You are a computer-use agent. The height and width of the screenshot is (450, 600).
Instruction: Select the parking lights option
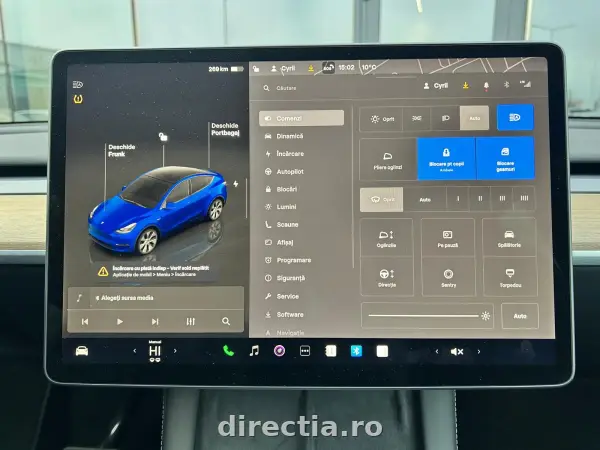tap(417, 119)
